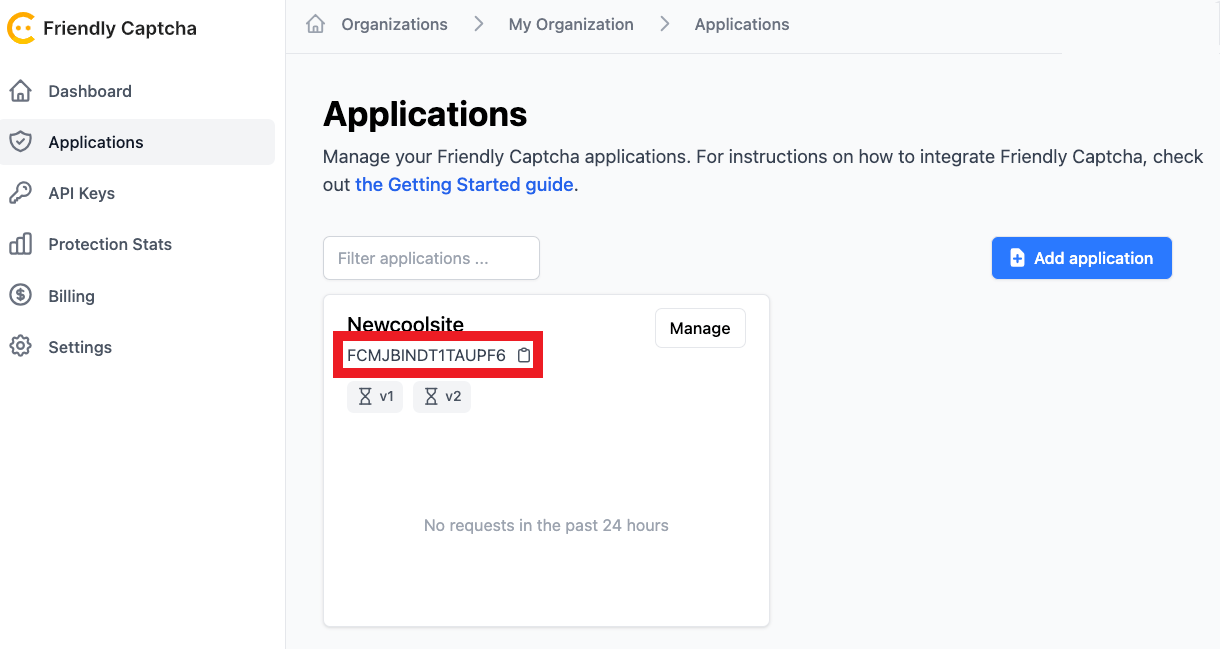Click the hourglass icon on v1 badge
The image size is (1220, 649).
[x=365, y=397]
